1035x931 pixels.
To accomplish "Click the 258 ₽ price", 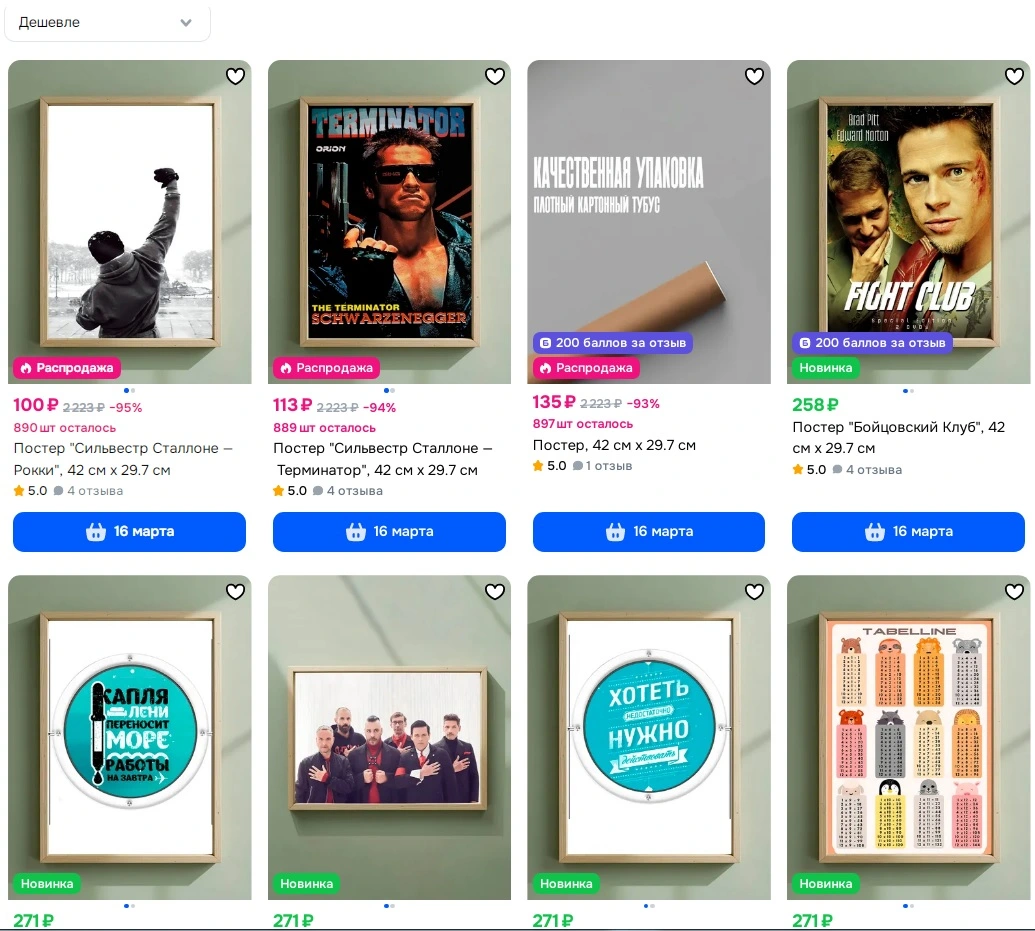I will [x=815, y=405].
